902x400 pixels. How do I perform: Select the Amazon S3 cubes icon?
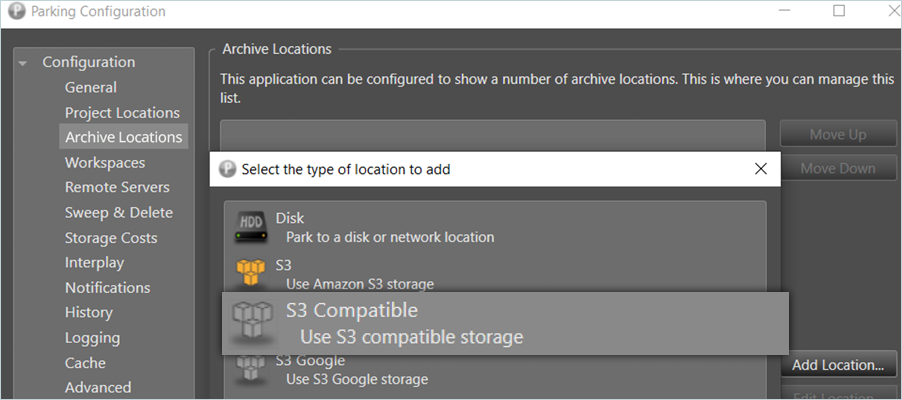coord(251,272)
